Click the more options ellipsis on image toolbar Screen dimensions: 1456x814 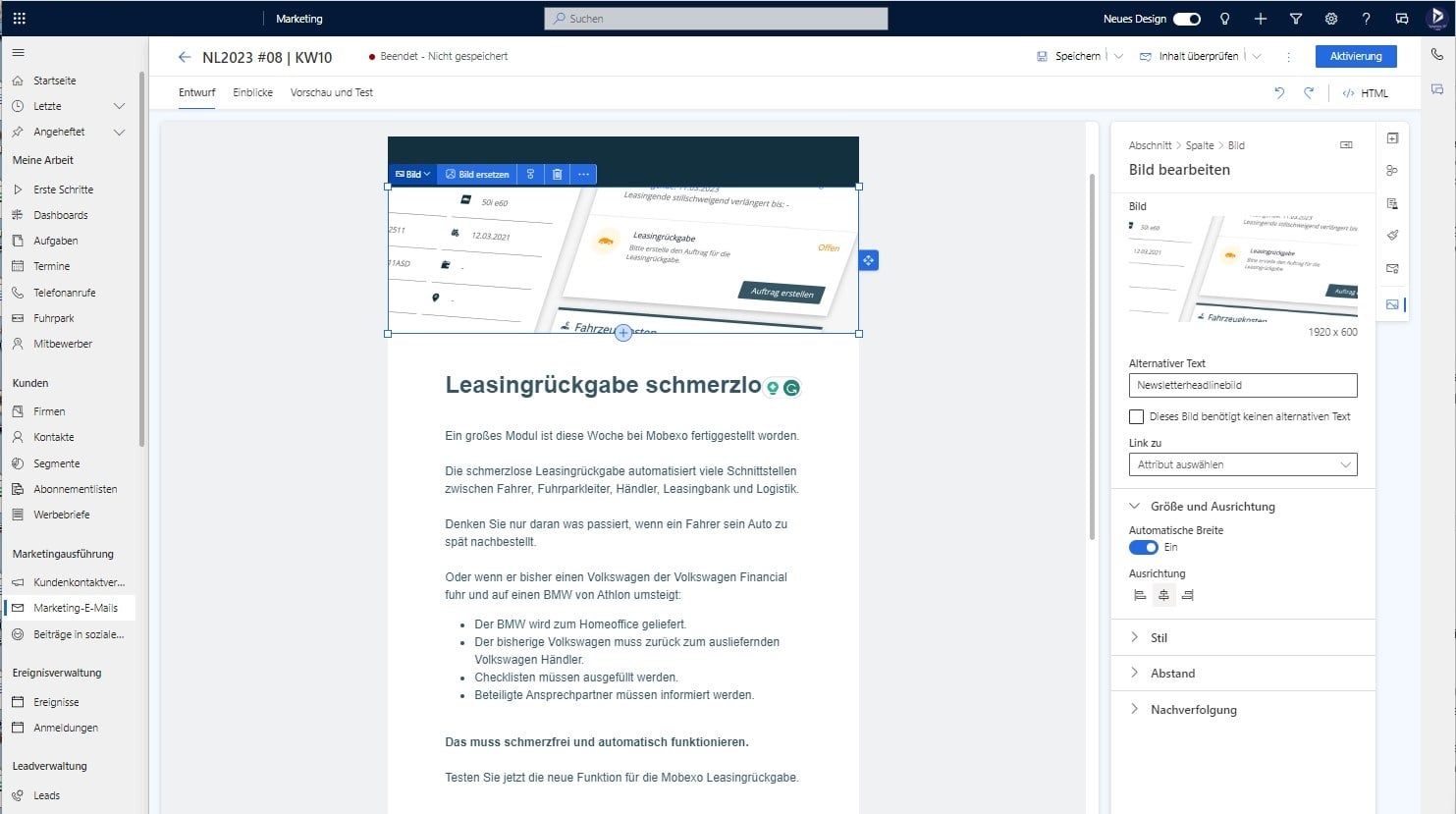click(x=583, y=174)
